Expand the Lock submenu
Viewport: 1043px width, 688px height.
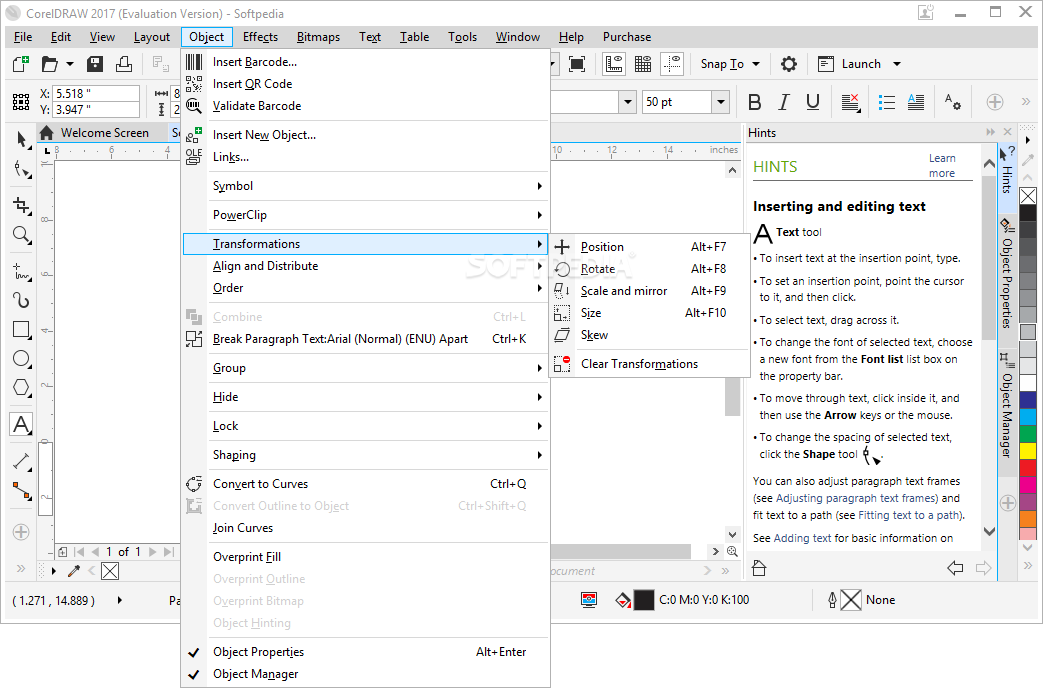pyautogui.click(x=366, y=426)
